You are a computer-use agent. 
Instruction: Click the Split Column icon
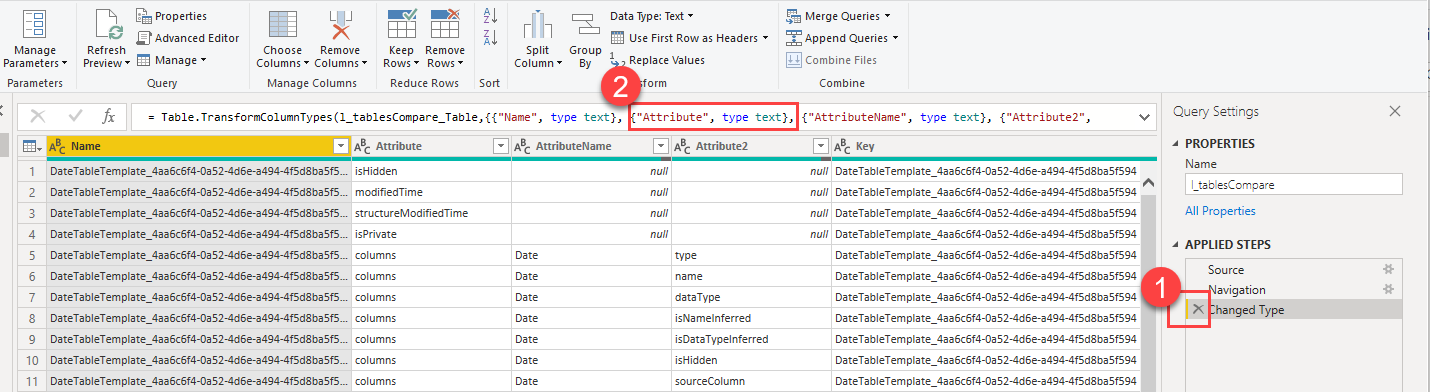pos(538,24)
